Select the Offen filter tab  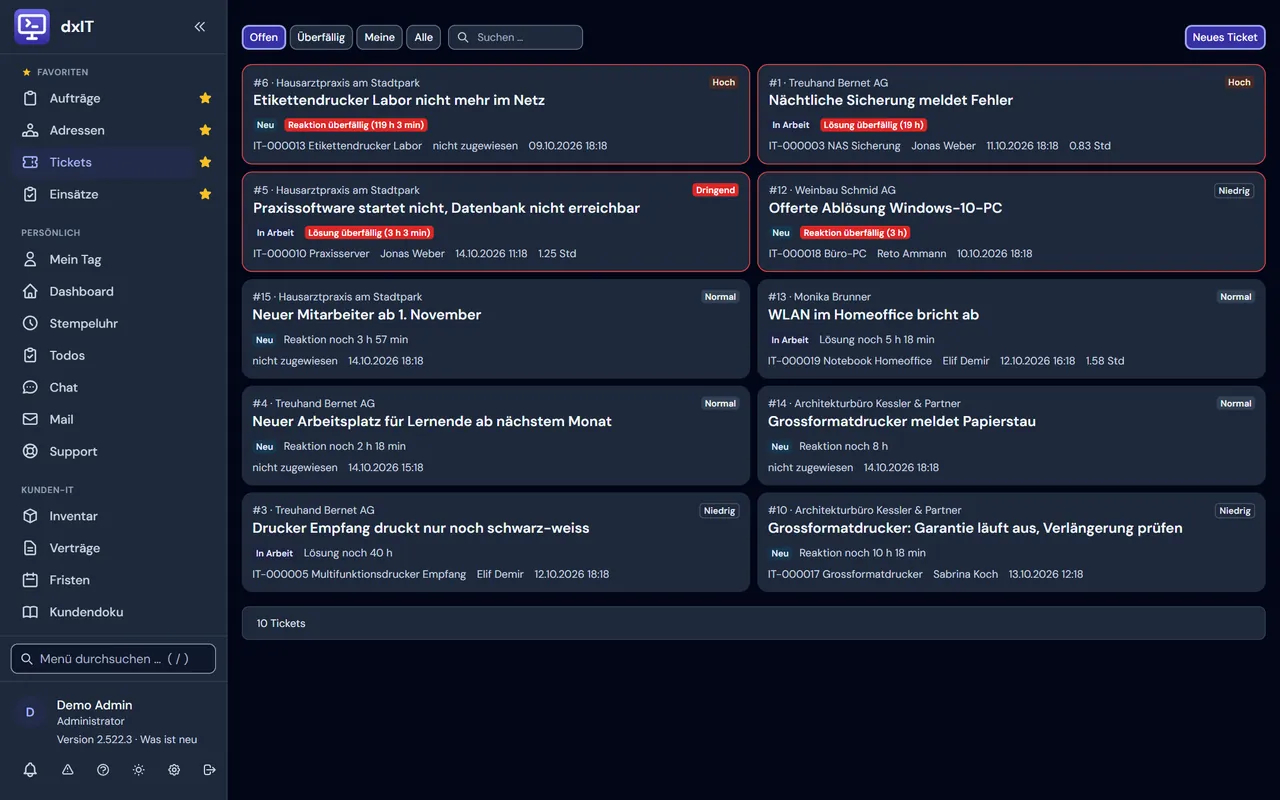[264, 37]
